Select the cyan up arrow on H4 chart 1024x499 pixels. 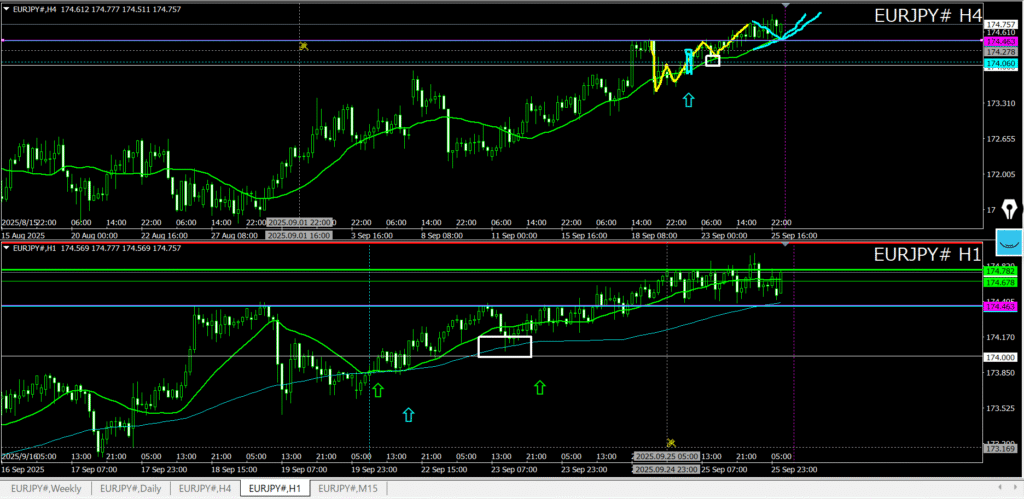(688, 99)
